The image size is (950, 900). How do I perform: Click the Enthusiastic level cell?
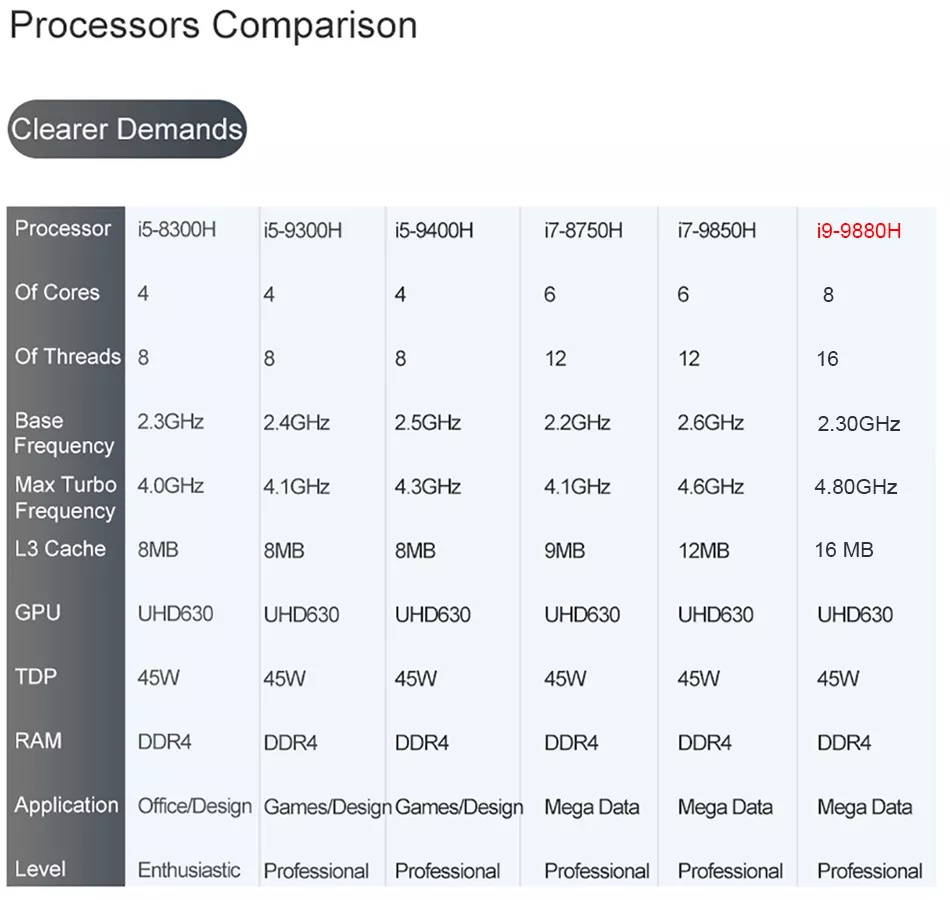click(189, 870)
